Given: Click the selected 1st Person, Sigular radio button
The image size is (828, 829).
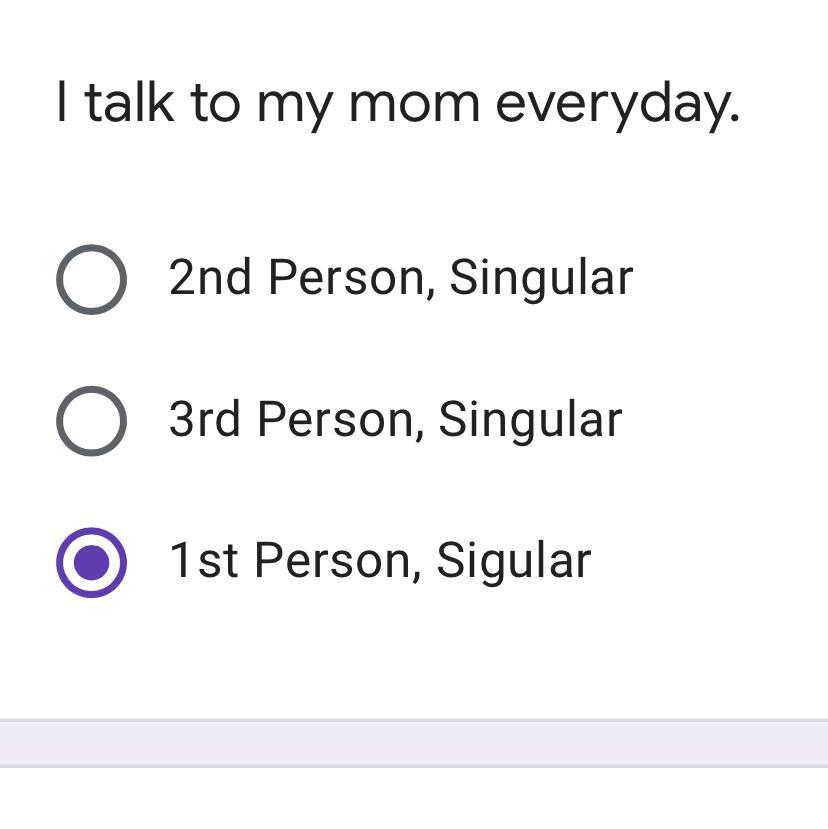Looking at the screenshot, I should 91,562.
